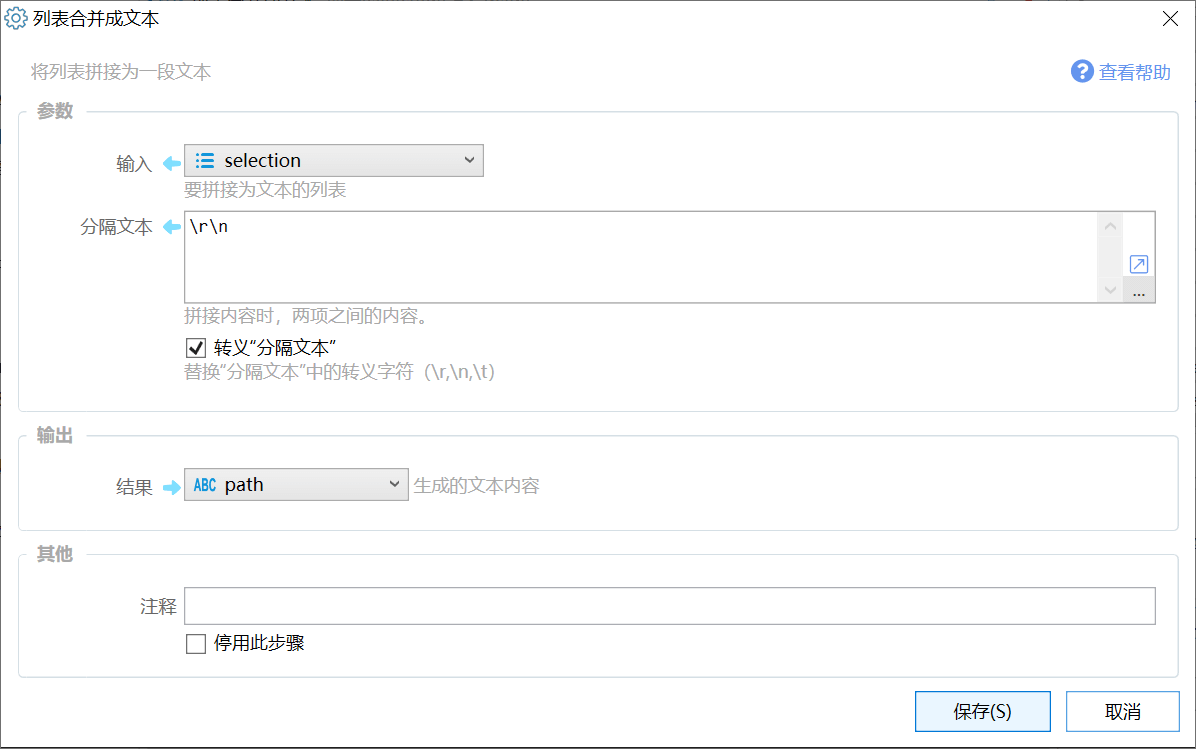The height and width of the screenshot is (749, 1196).
Task: Uncheck the 转义"分隔文本" checkbox
Action: click(x=196, y=348)
